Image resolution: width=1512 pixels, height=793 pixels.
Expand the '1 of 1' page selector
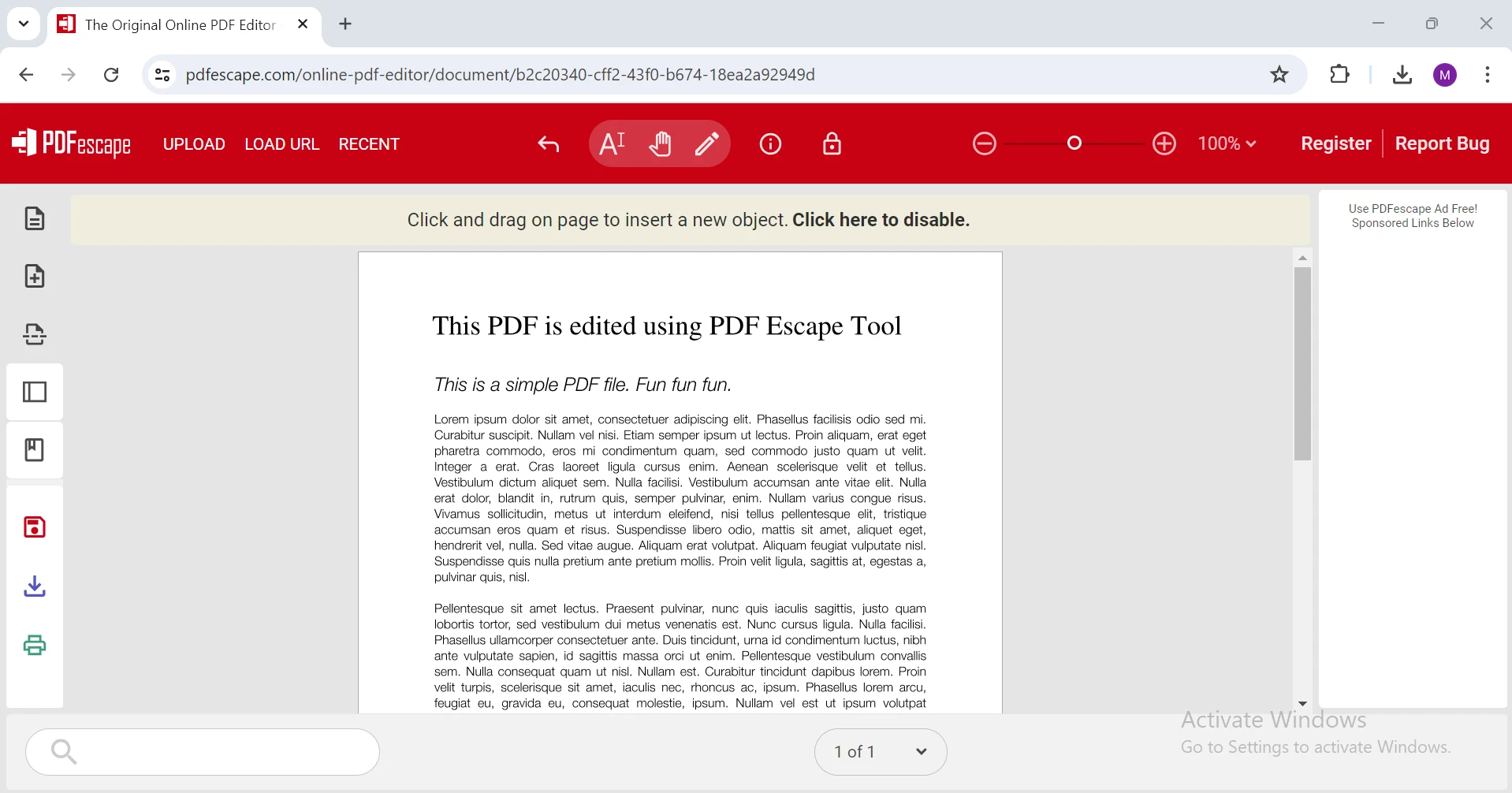coord(881,752)
